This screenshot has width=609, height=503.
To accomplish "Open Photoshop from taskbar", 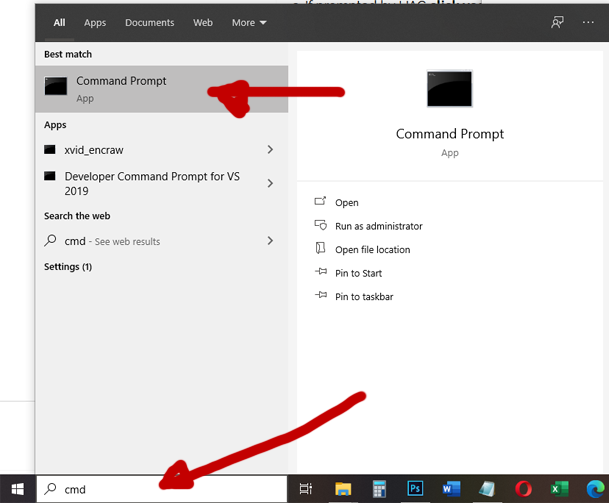I will (x=415, y=488).
